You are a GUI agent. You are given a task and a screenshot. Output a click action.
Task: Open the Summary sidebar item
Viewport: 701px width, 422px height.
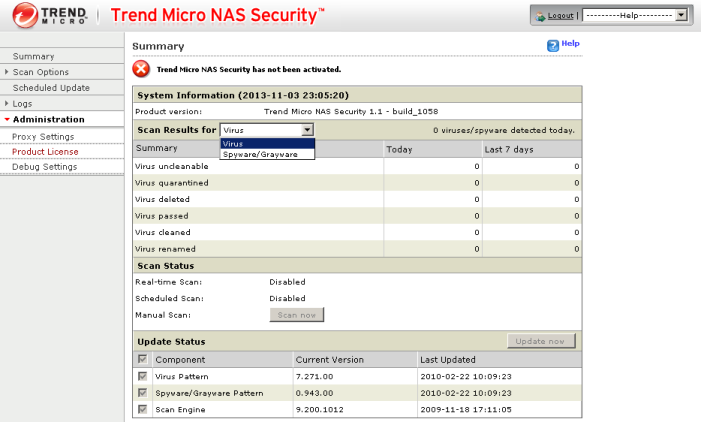[x=34, y=56]
